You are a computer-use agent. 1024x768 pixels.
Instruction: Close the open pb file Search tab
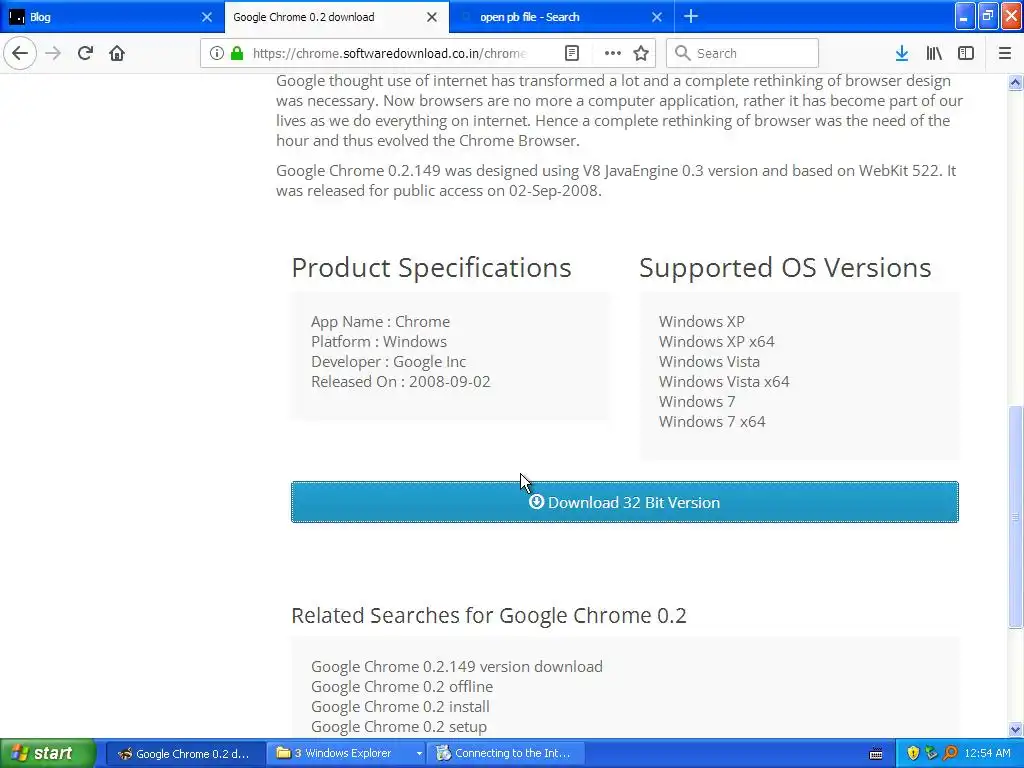point(657,17)
